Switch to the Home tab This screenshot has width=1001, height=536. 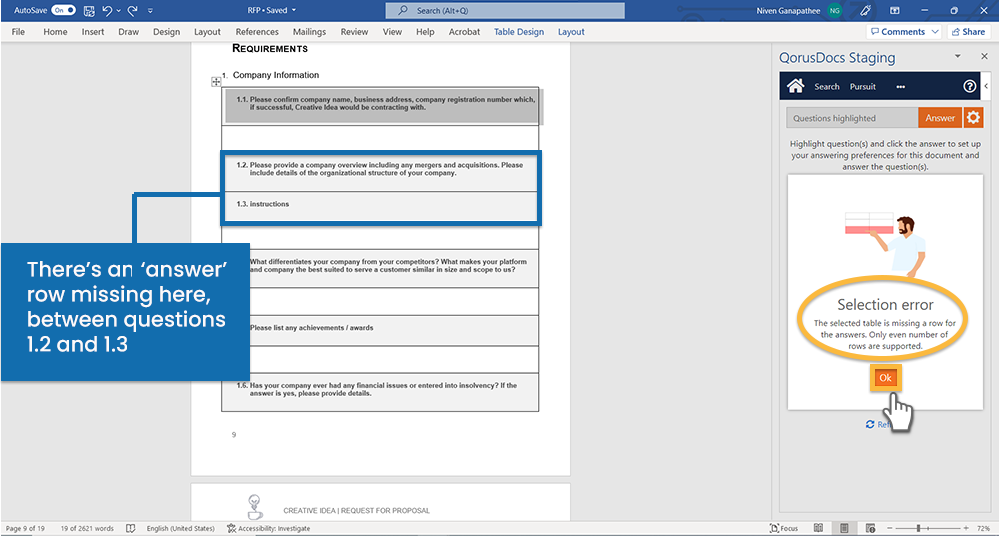click(x=56, y=32)
